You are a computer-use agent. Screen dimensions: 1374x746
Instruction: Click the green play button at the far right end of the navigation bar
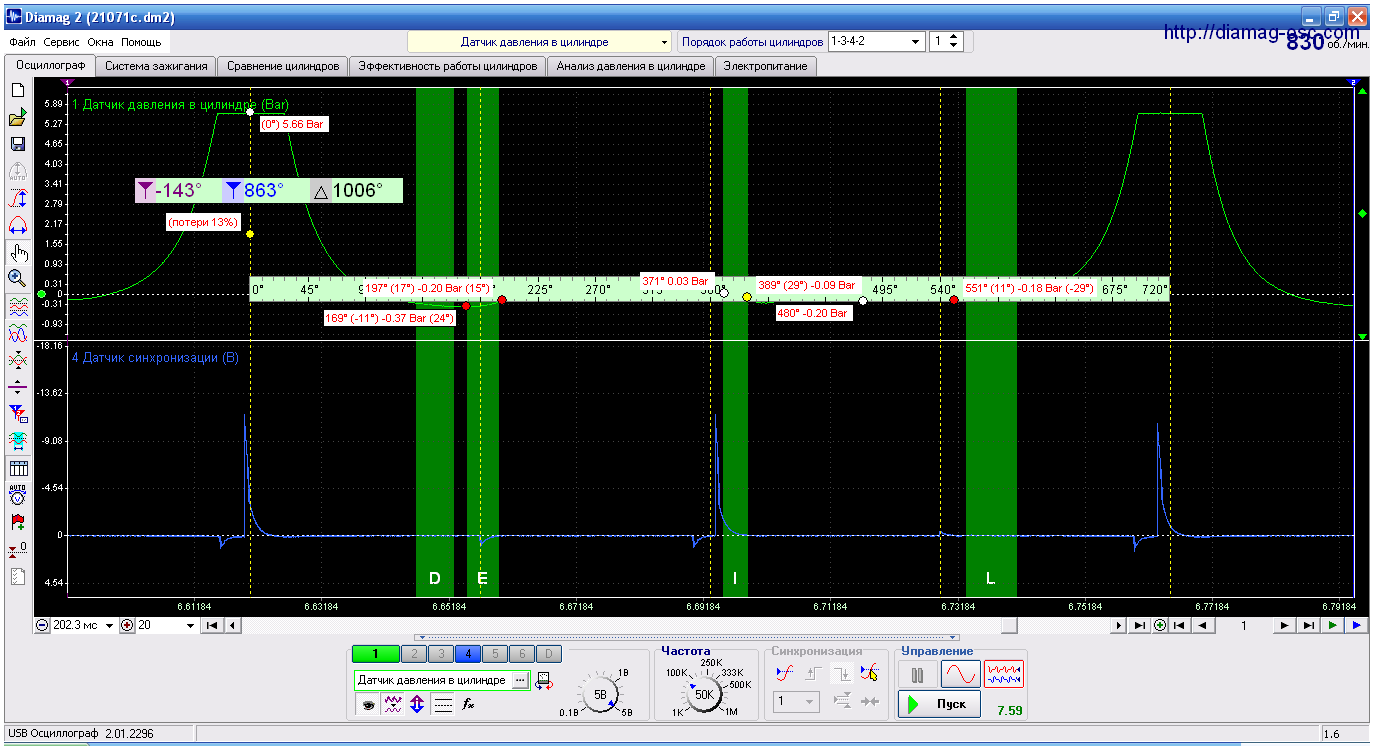click(1332, 626)
